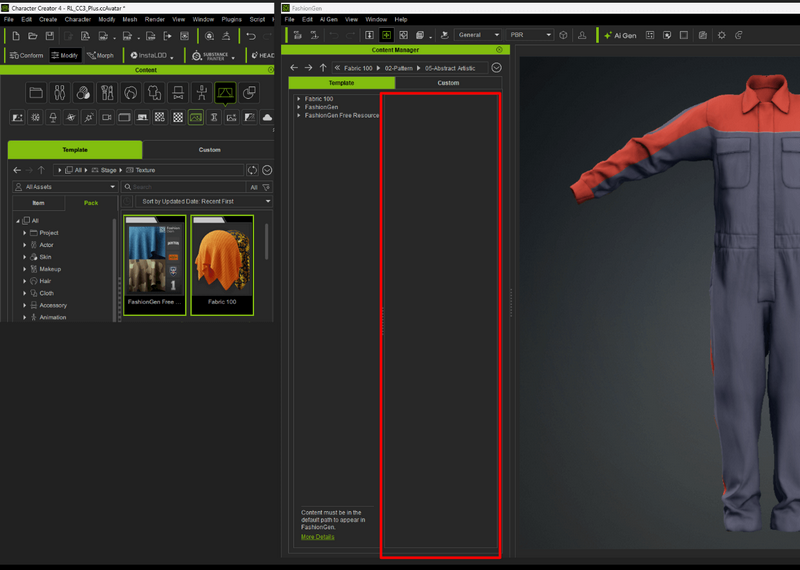Screen dimensions: 800x570
Task: Open the All Assets dropdown
Action: coord(65,187)
